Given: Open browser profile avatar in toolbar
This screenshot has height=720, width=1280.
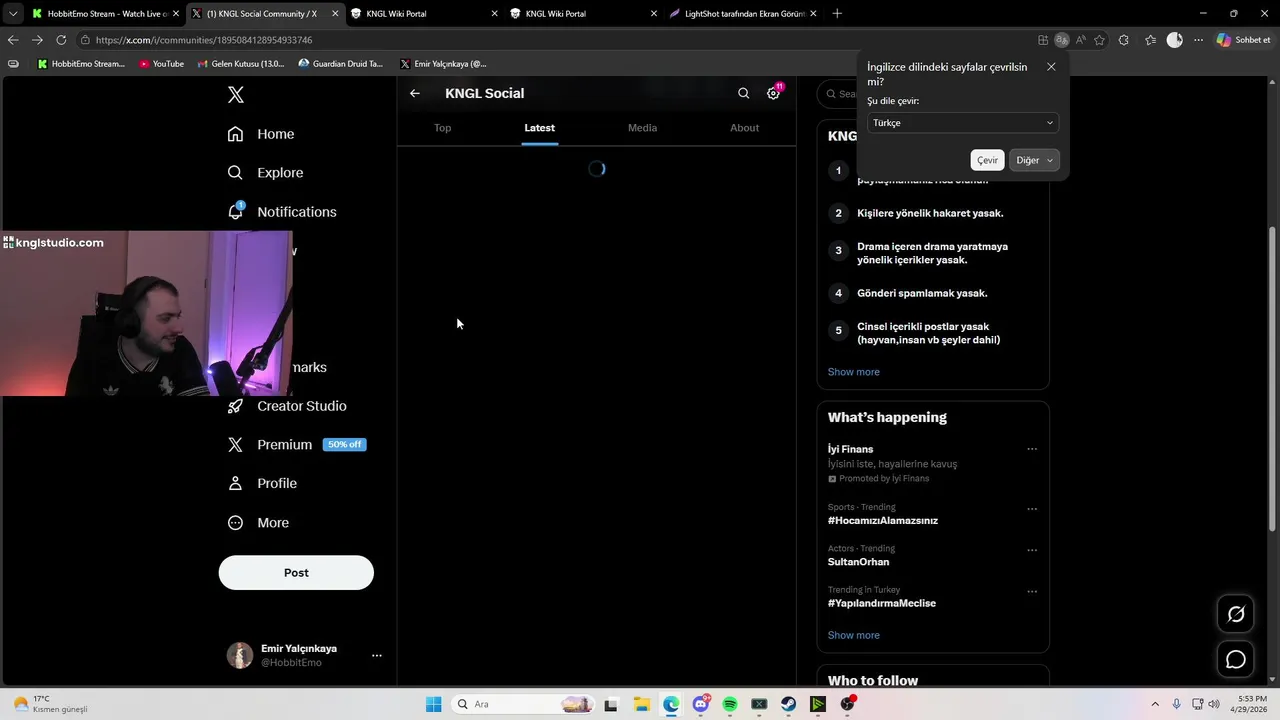Looking at the screenshot, I should (x=1175, y=40).
